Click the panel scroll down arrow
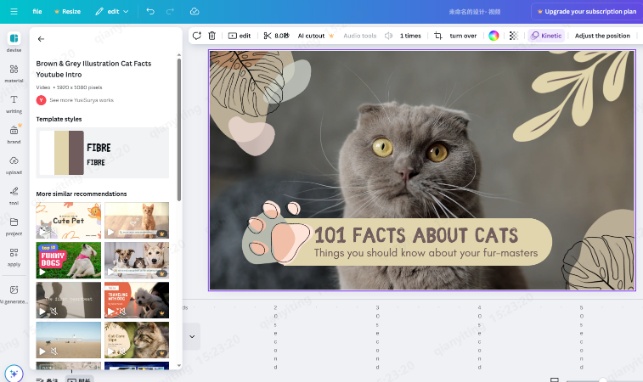The width and height of the screenshot is (643, 382). (x=179, y=365)
